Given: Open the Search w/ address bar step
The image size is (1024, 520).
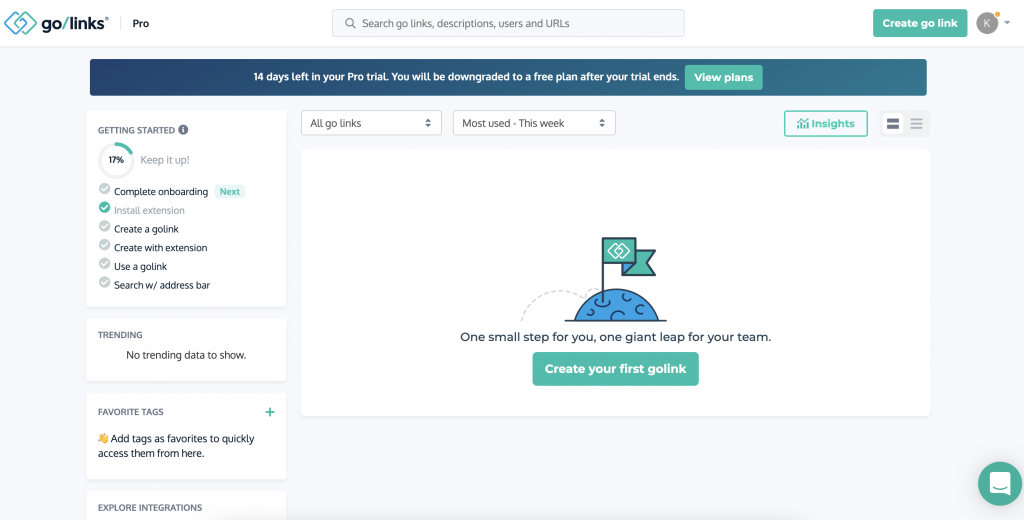Looking at the screenshot, I should pyautogui.click(x=162, y=285).
